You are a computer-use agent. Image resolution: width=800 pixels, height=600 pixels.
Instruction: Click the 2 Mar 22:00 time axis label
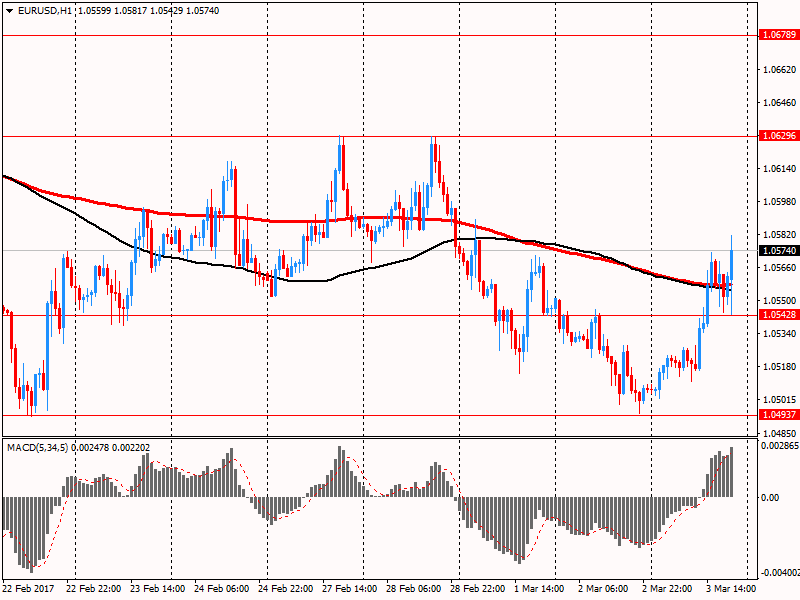[667, 589]
